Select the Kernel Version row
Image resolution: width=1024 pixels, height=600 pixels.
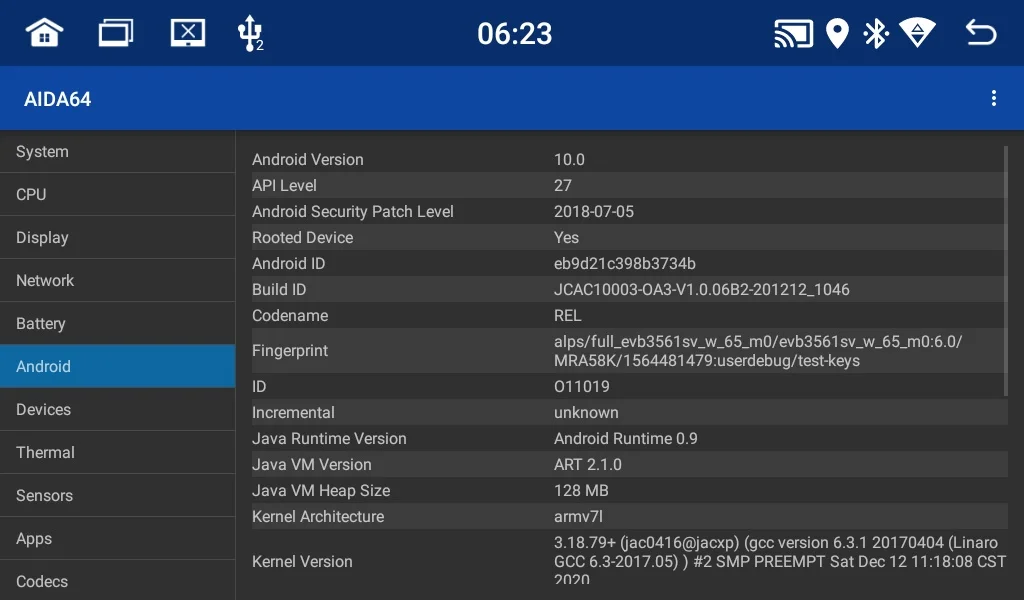(x=630, y=561)
